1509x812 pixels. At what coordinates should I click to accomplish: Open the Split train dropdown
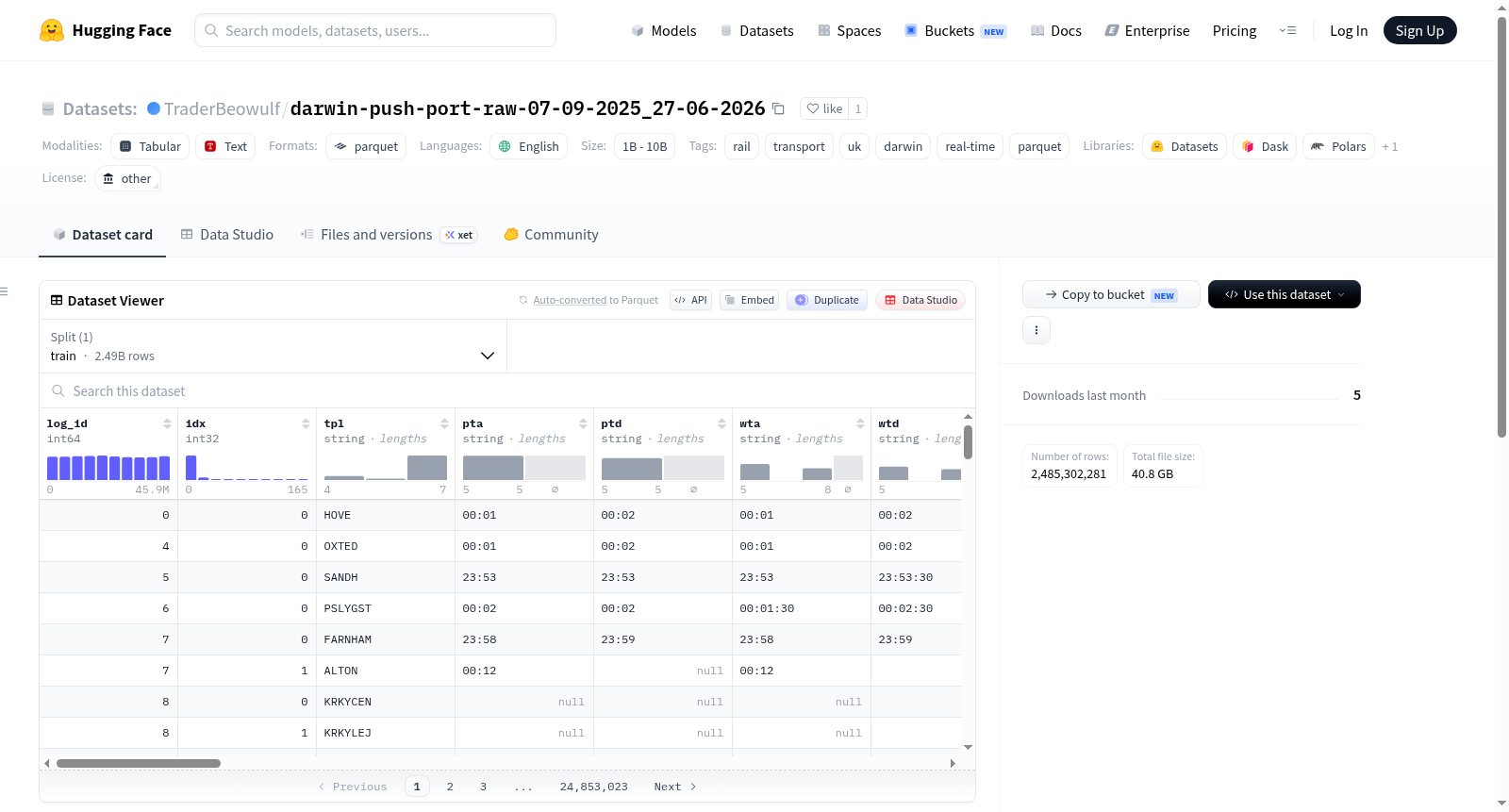pos(274,346)
